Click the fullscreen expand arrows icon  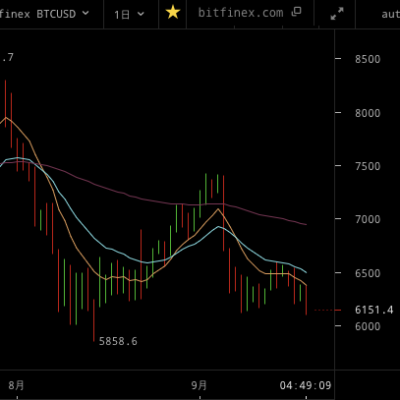[x=337, y=14]
